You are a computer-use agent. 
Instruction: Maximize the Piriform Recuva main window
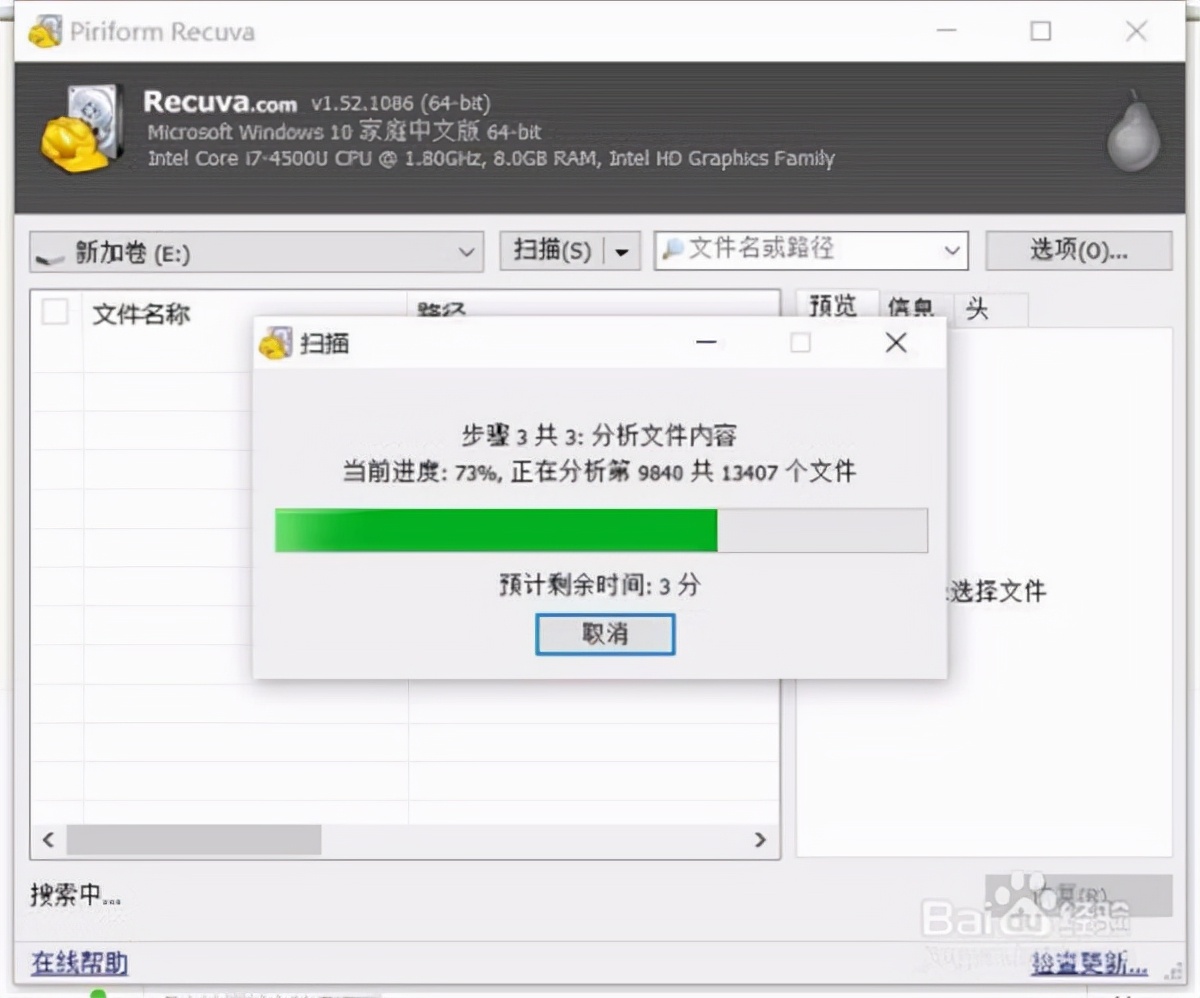point(1040,31)
